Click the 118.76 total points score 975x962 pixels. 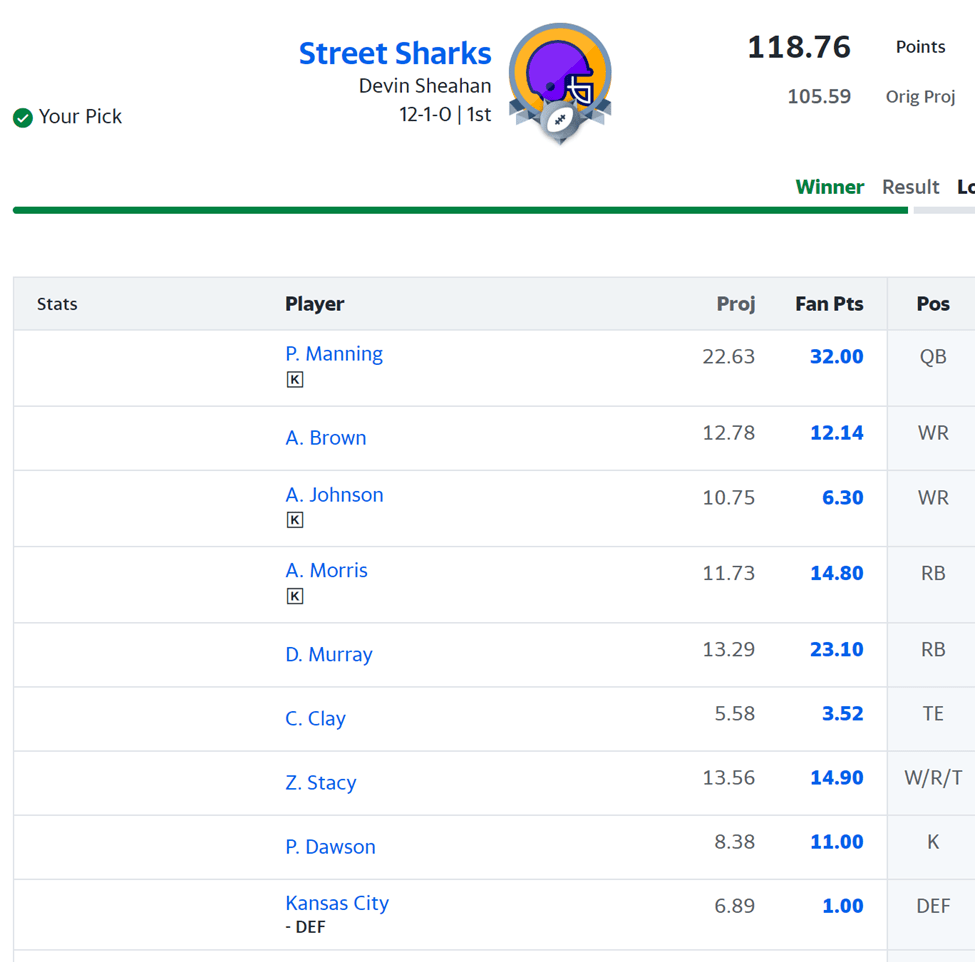tap(799, 47)
